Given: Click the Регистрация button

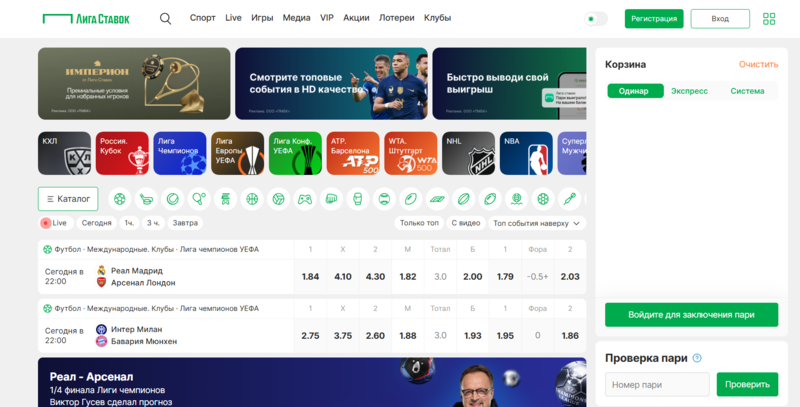Looking at the screenshot, I should [654, 19].
